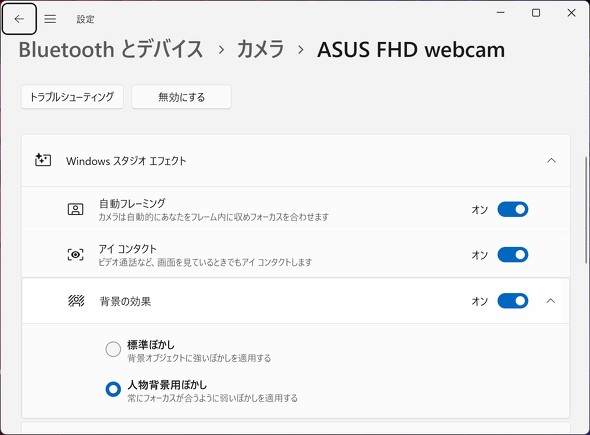Navigate to Bluetooth とデバイス breadcrumb
This screenshot has width=590, height=435.
111,50
